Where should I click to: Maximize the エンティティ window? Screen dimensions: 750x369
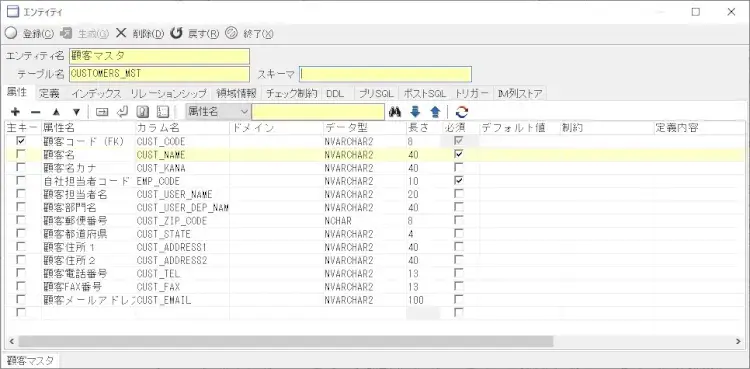[695, 12]
